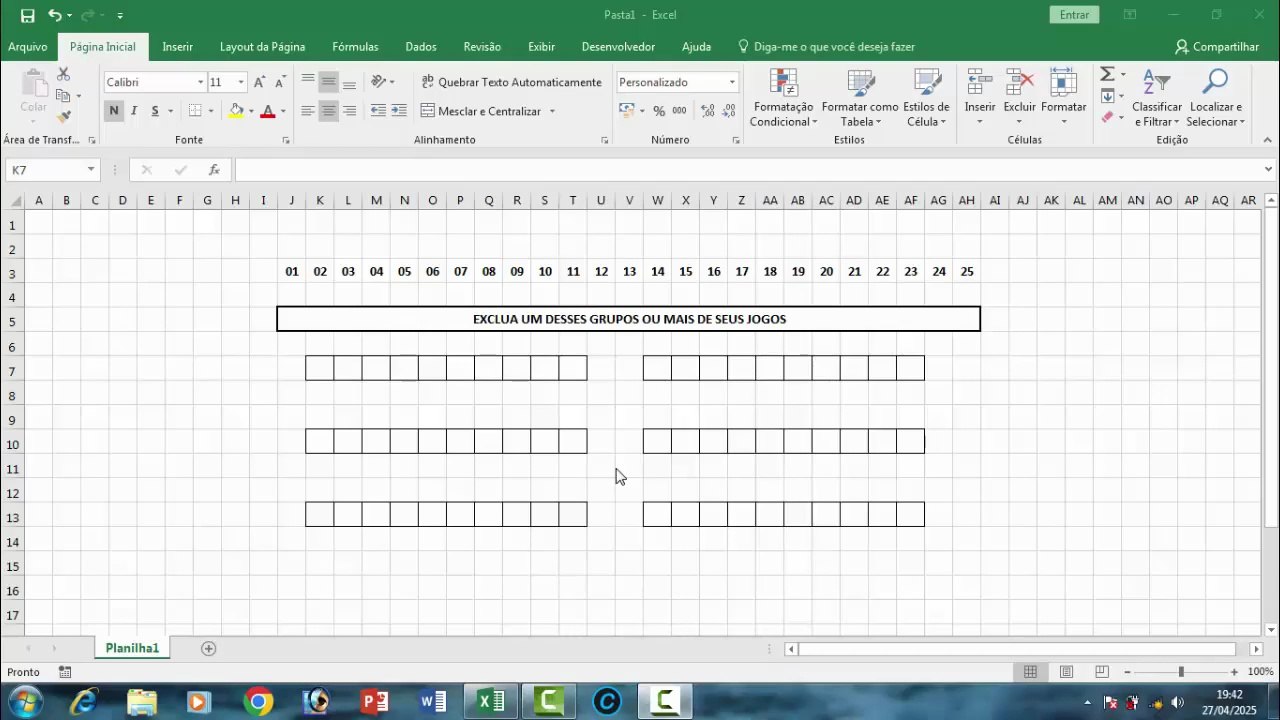
Task: Adjust the zoom slider handle
Action: 1181,672
